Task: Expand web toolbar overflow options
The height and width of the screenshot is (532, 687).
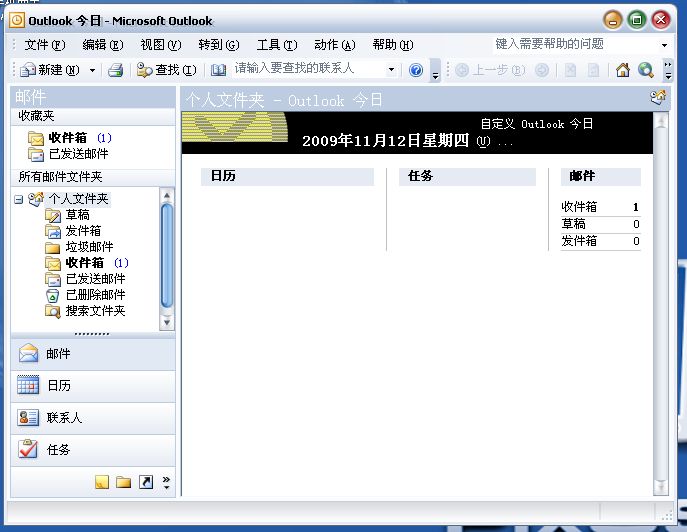Action: (668, 70)
